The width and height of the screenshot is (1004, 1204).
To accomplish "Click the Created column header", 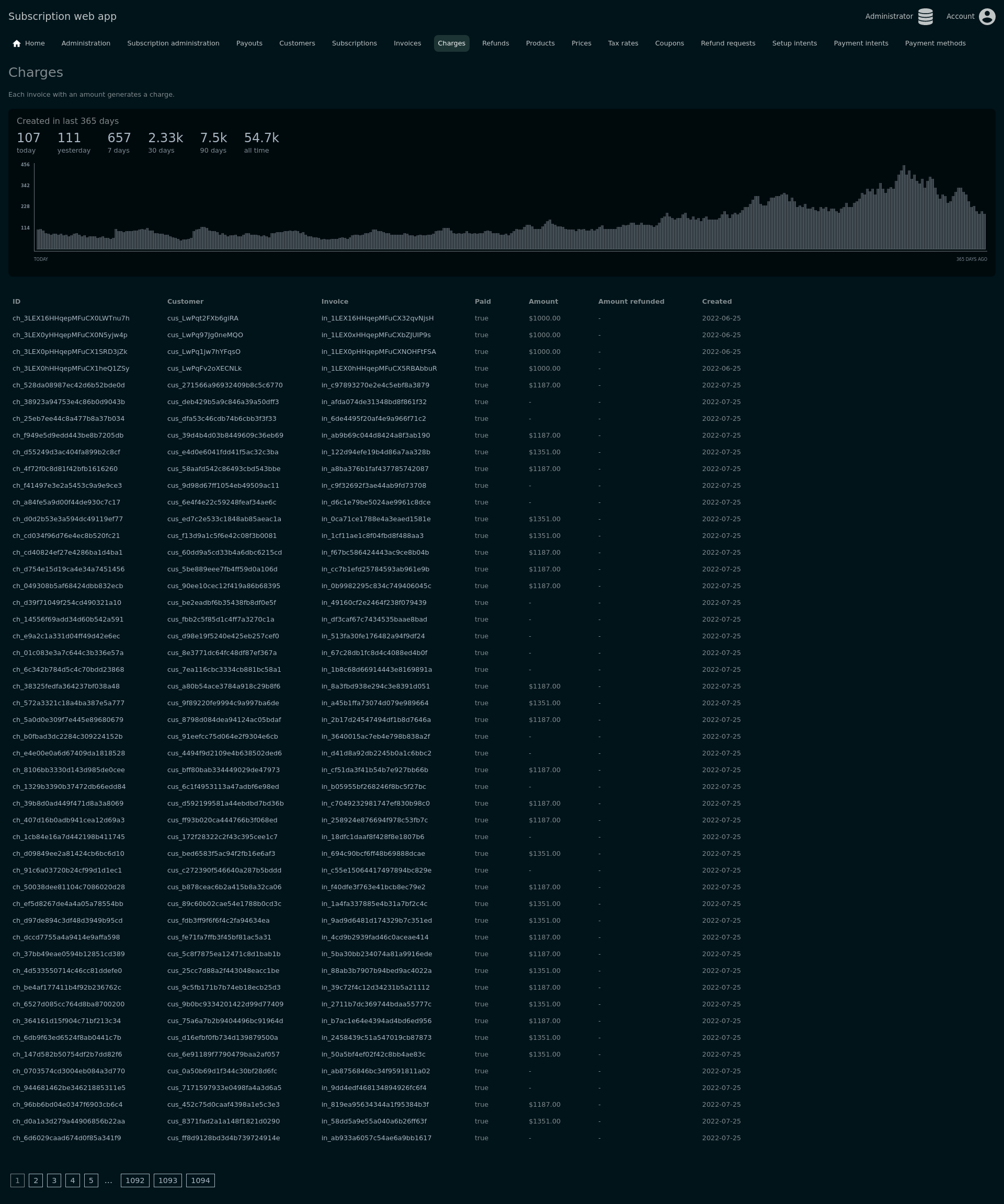I will click(x=716, y=302).
